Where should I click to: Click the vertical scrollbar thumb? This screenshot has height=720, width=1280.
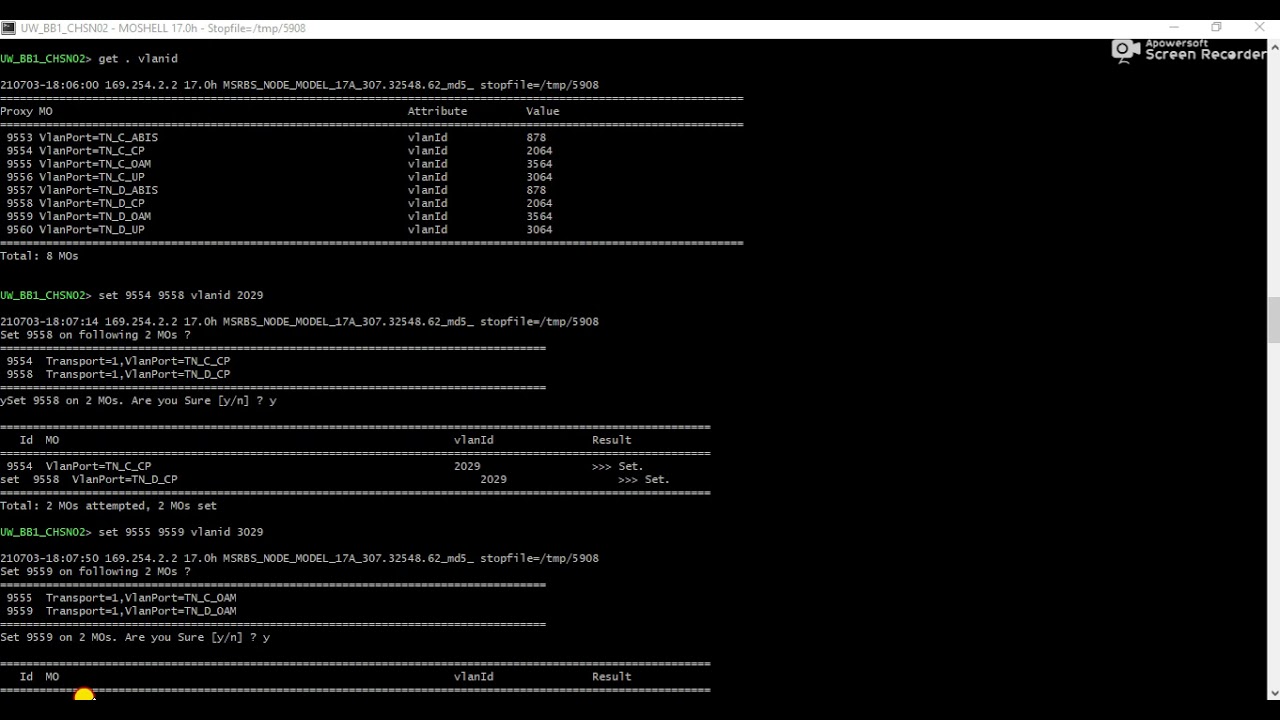pos(1273,320)
